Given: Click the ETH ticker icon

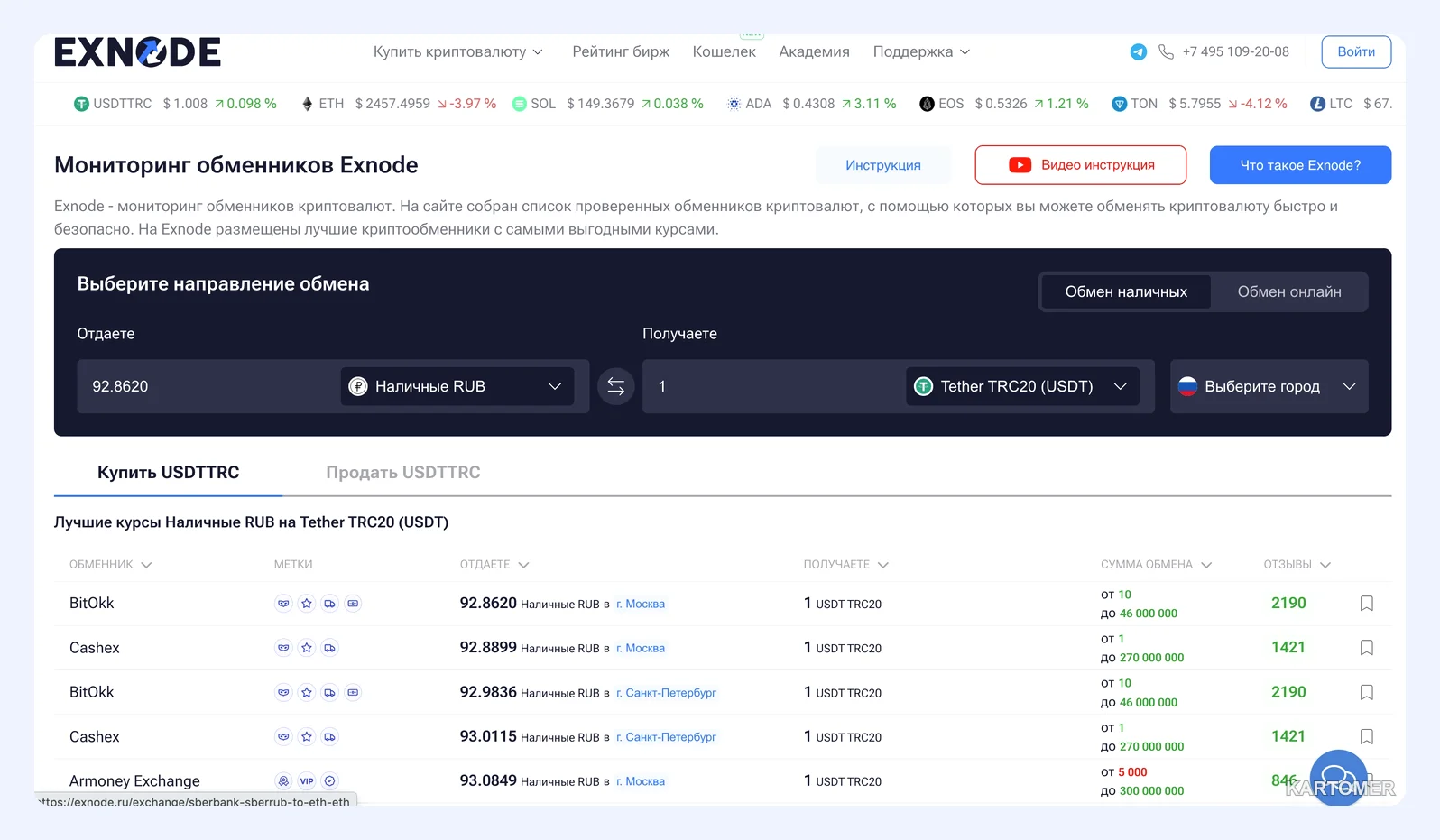Looking at the screenshot, I should 308,104.
